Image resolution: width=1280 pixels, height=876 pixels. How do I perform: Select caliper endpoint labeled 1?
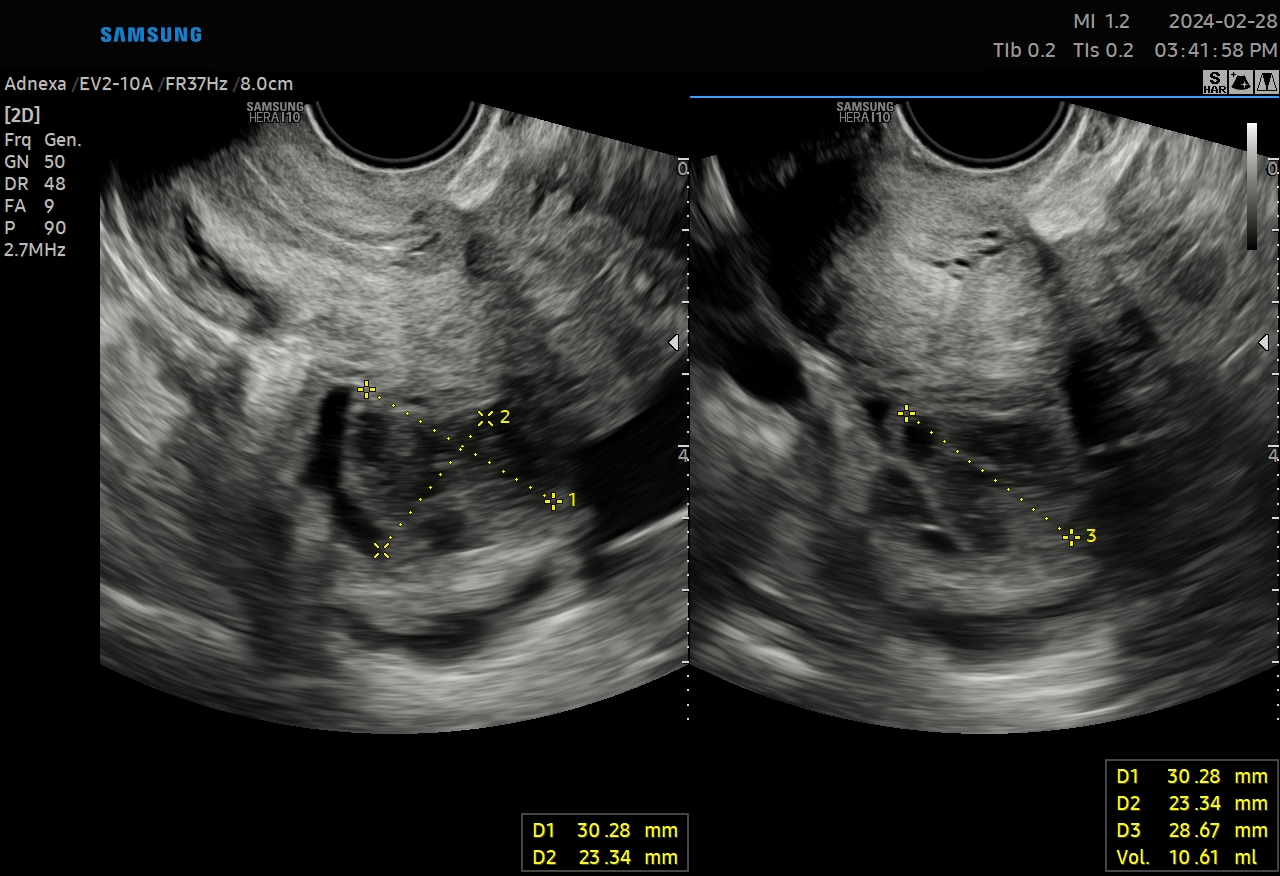[552, 500]
